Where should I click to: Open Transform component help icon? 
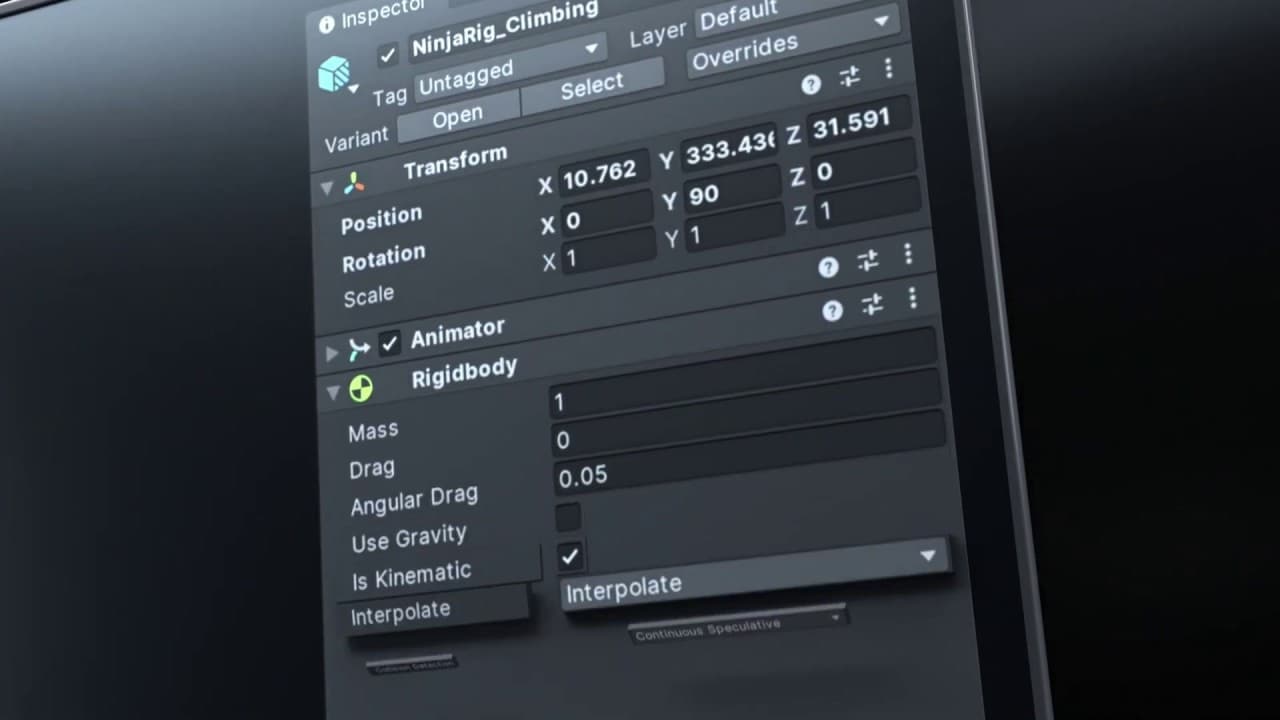811,85
